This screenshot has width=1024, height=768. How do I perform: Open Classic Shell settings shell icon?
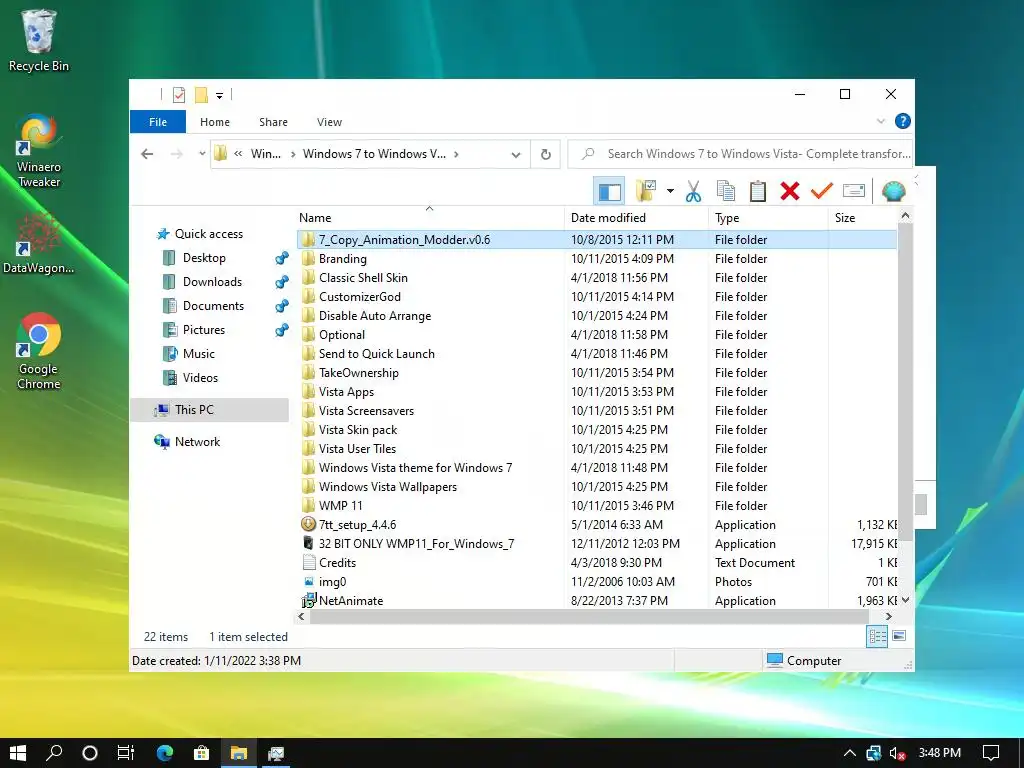click(x=893, y=191)
